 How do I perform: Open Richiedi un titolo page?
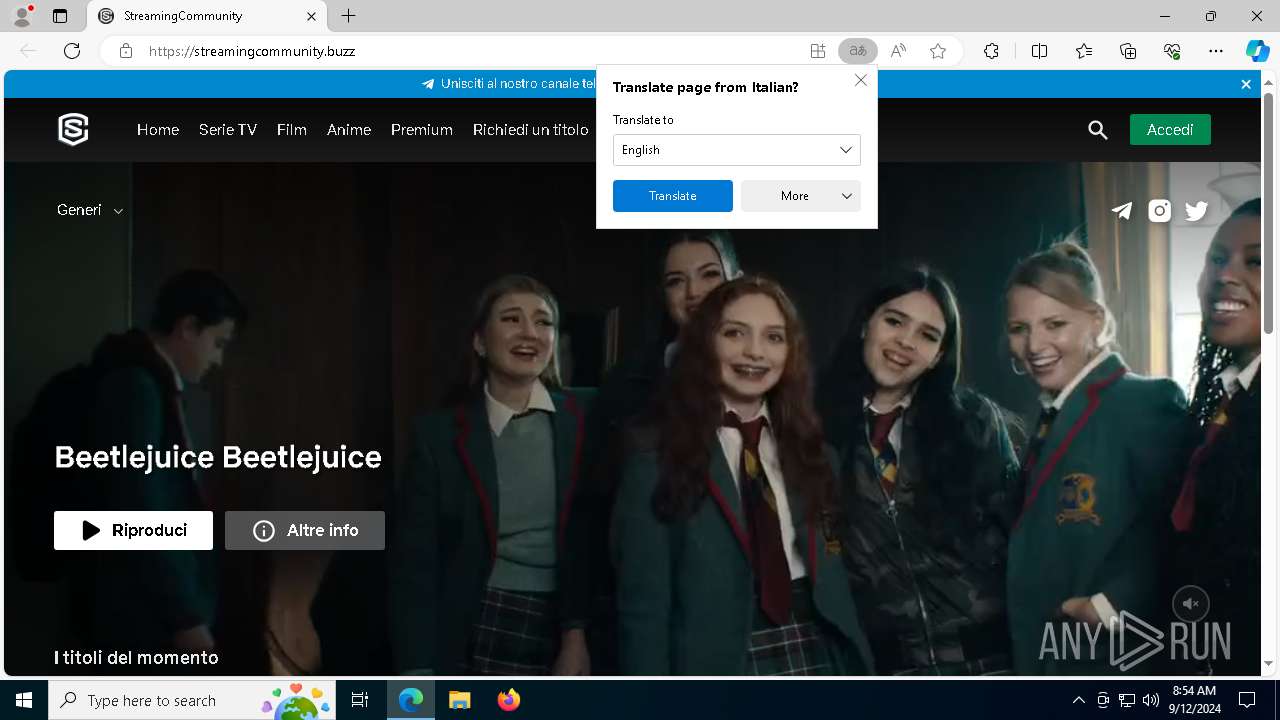pos(531,130)
